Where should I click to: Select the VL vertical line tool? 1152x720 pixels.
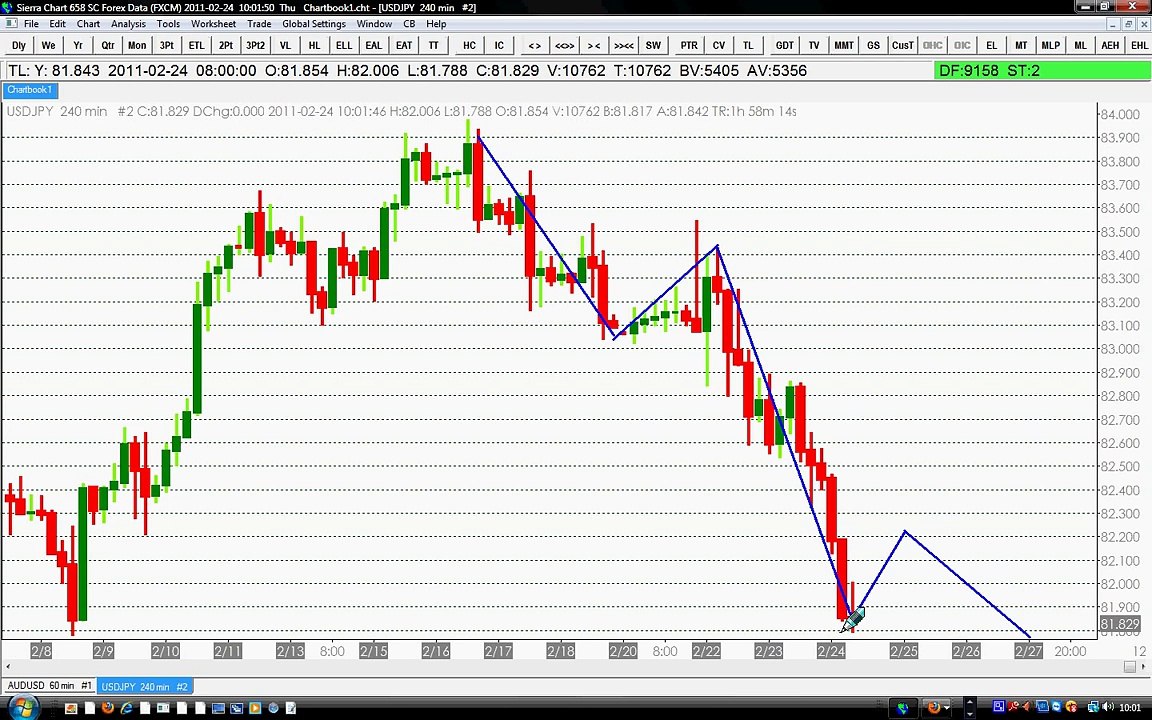pos(285,46)
